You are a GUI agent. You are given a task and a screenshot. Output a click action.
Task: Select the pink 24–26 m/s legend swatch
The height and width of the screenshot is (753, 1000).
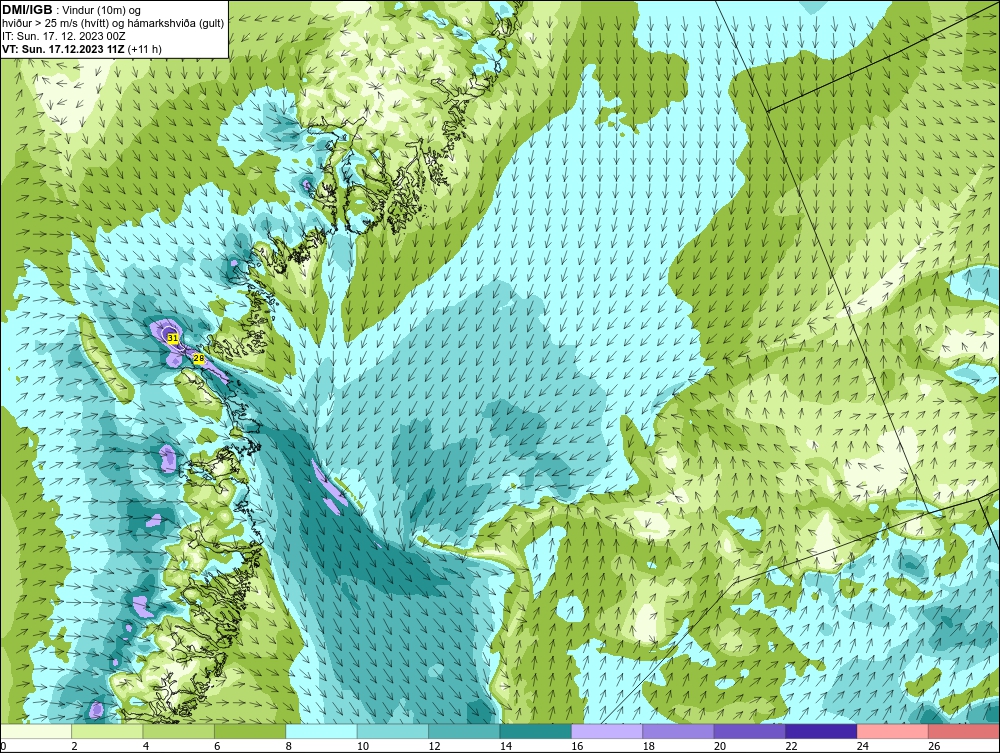pyautogui.click(x=893, y=731)
